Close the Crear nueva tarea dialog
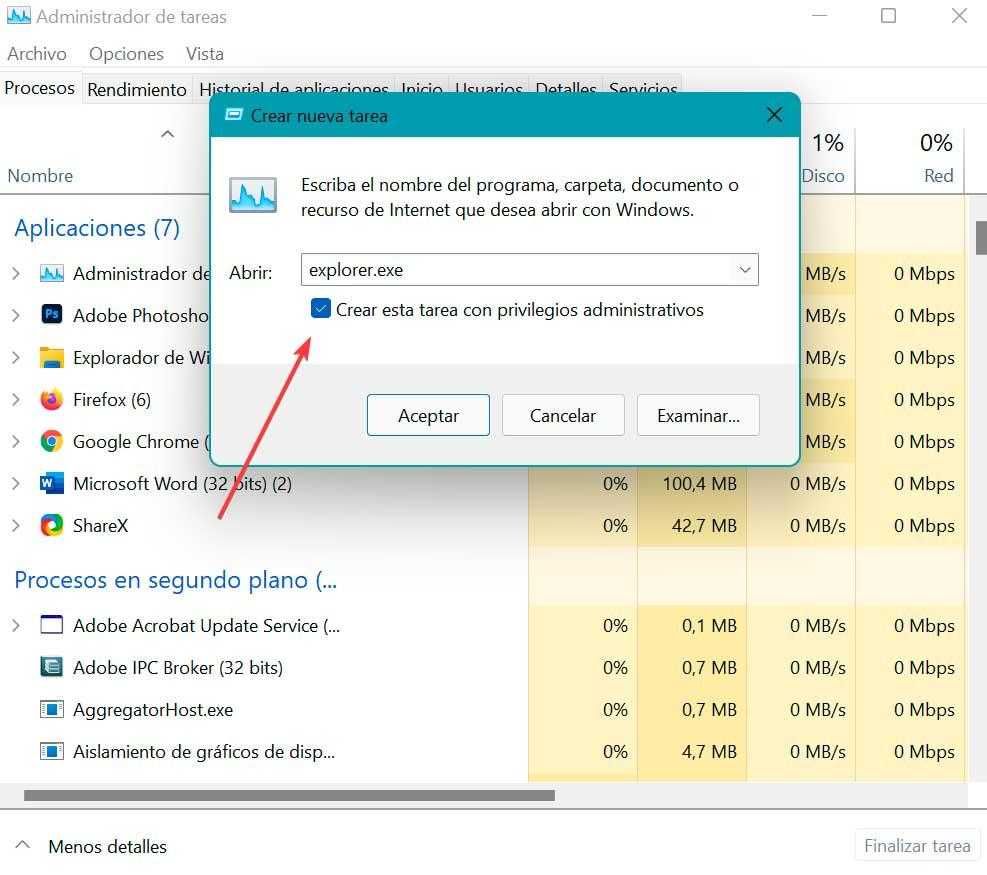Screen dimensions: 987x875 pyautogui.click(x=774, y=115)
